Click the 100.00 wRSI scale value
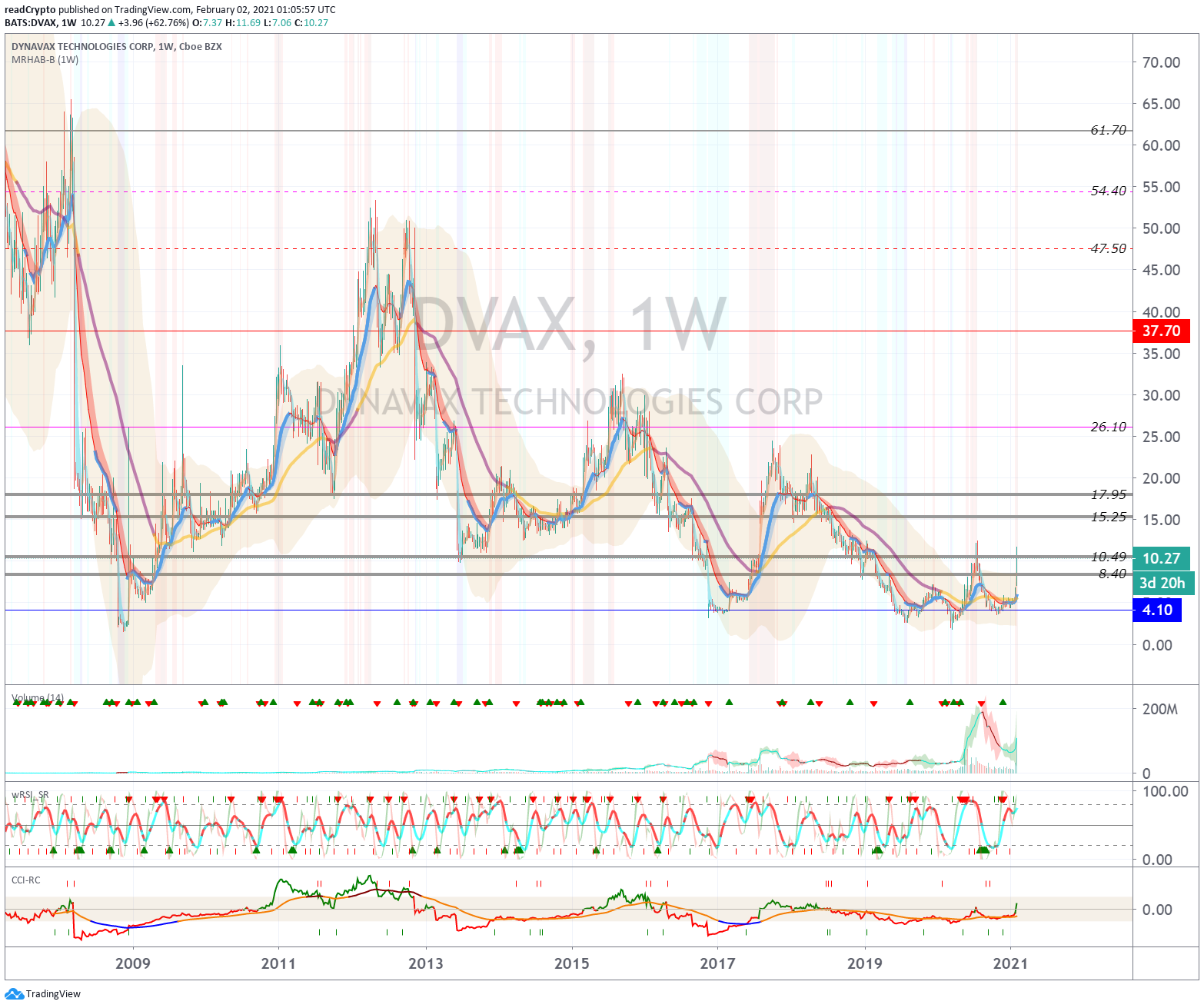Screen dimensions: 1204x1008 click(1165, 791)
